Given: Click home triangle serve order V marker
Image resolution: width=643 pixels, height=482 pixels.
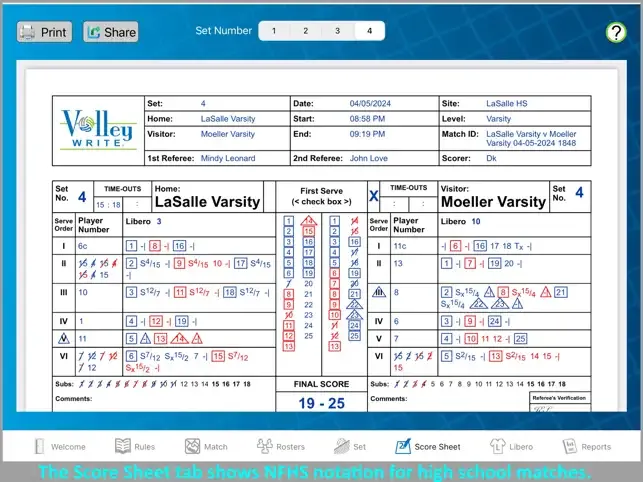Looking at the screenshot, I should coord(64,338).
